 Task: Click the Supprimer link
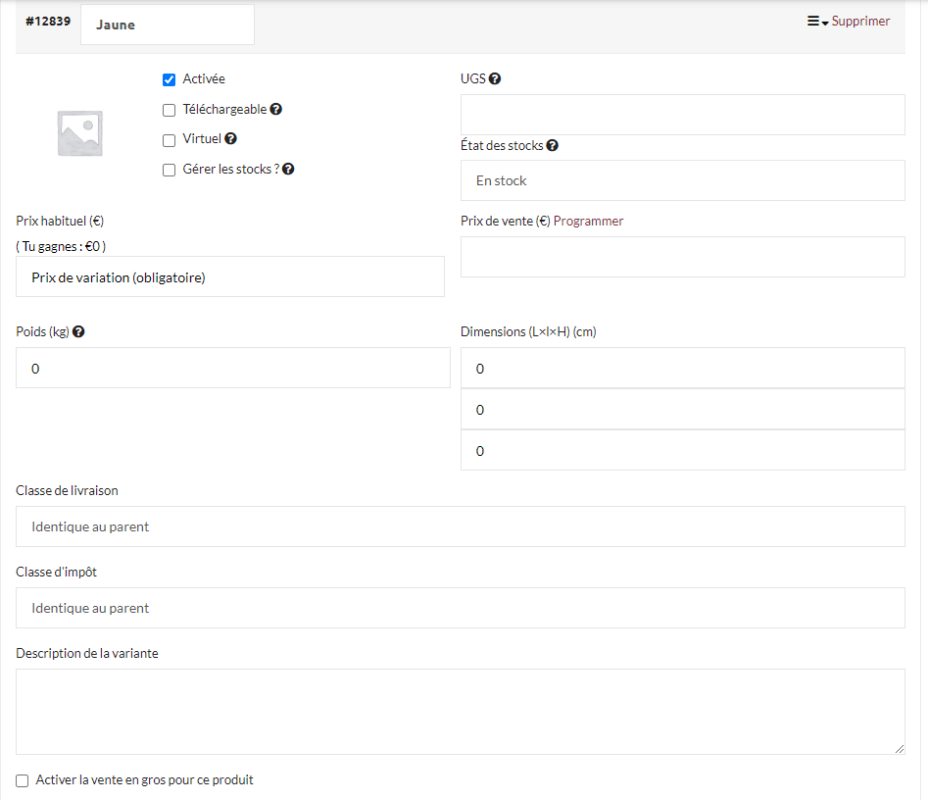[x=861, y=21]
